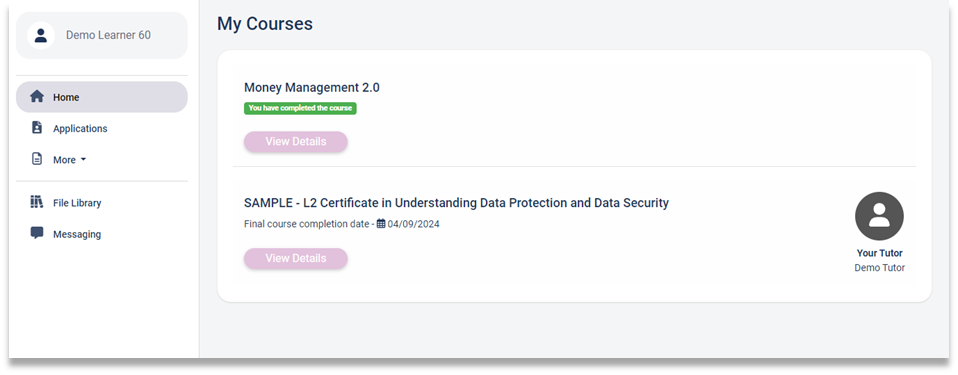
Task: View Details for SAMPLE L2 Certificate course
Action: click(x=296, y=258)
